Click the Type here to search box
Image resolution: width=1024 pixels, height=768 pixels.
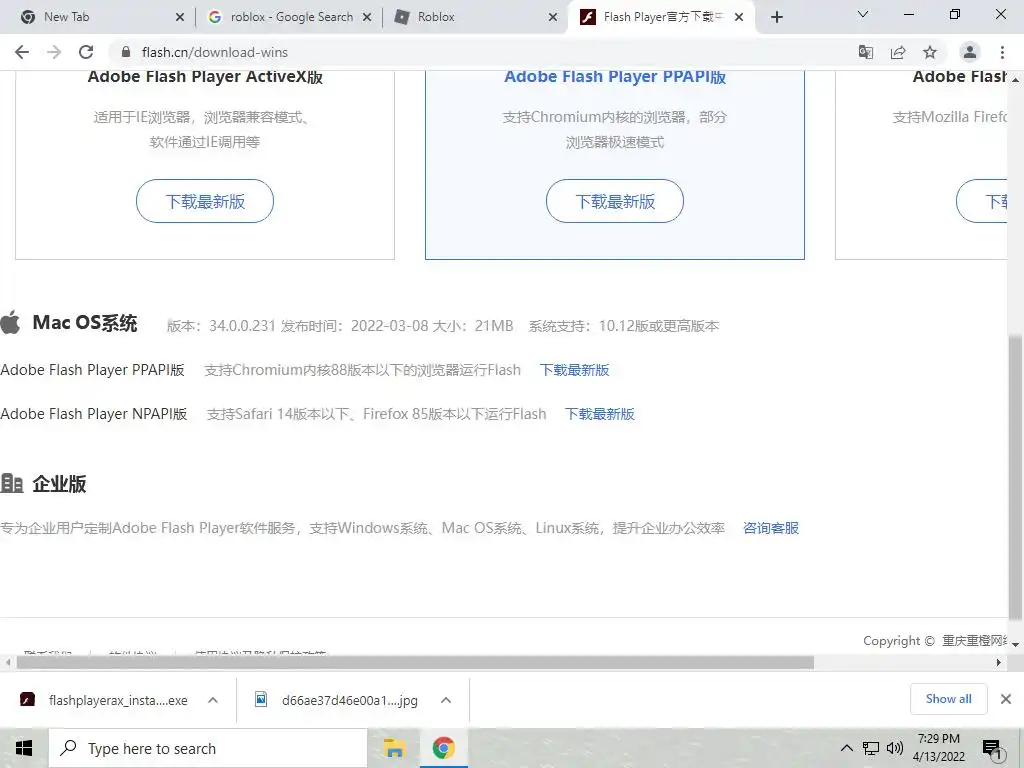point(208,748)
